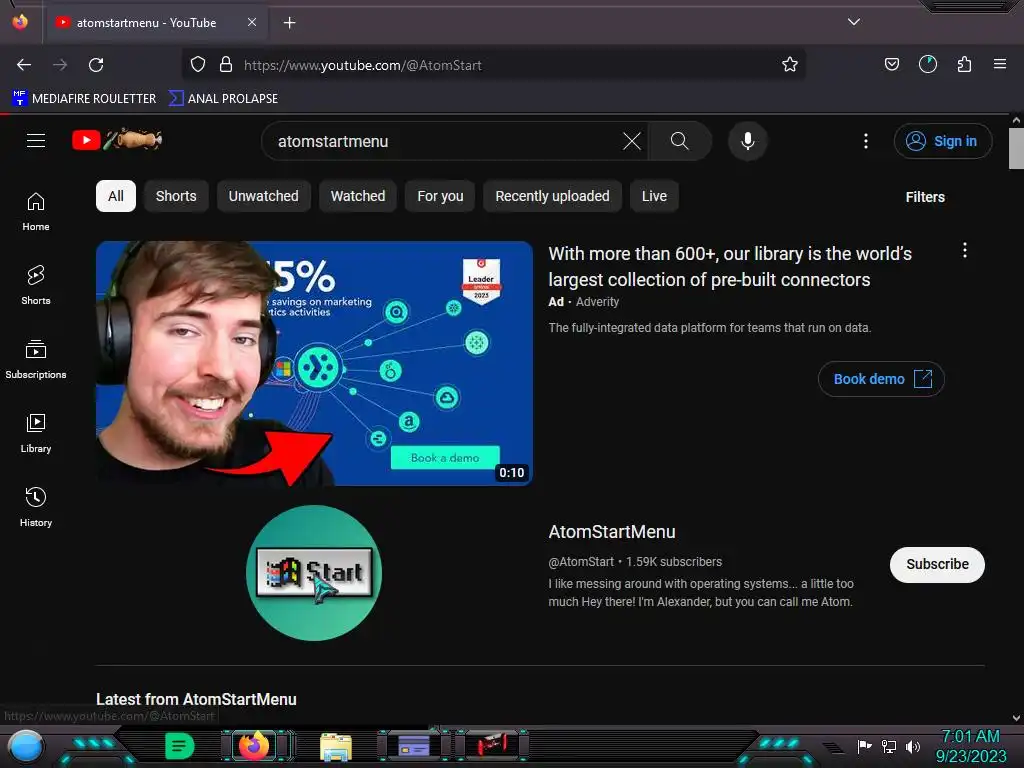The height and width of the screenshot is (768, 1024).
Task: Open History in the sidebar
Action: pyautogui.click(x=36, y=507)
